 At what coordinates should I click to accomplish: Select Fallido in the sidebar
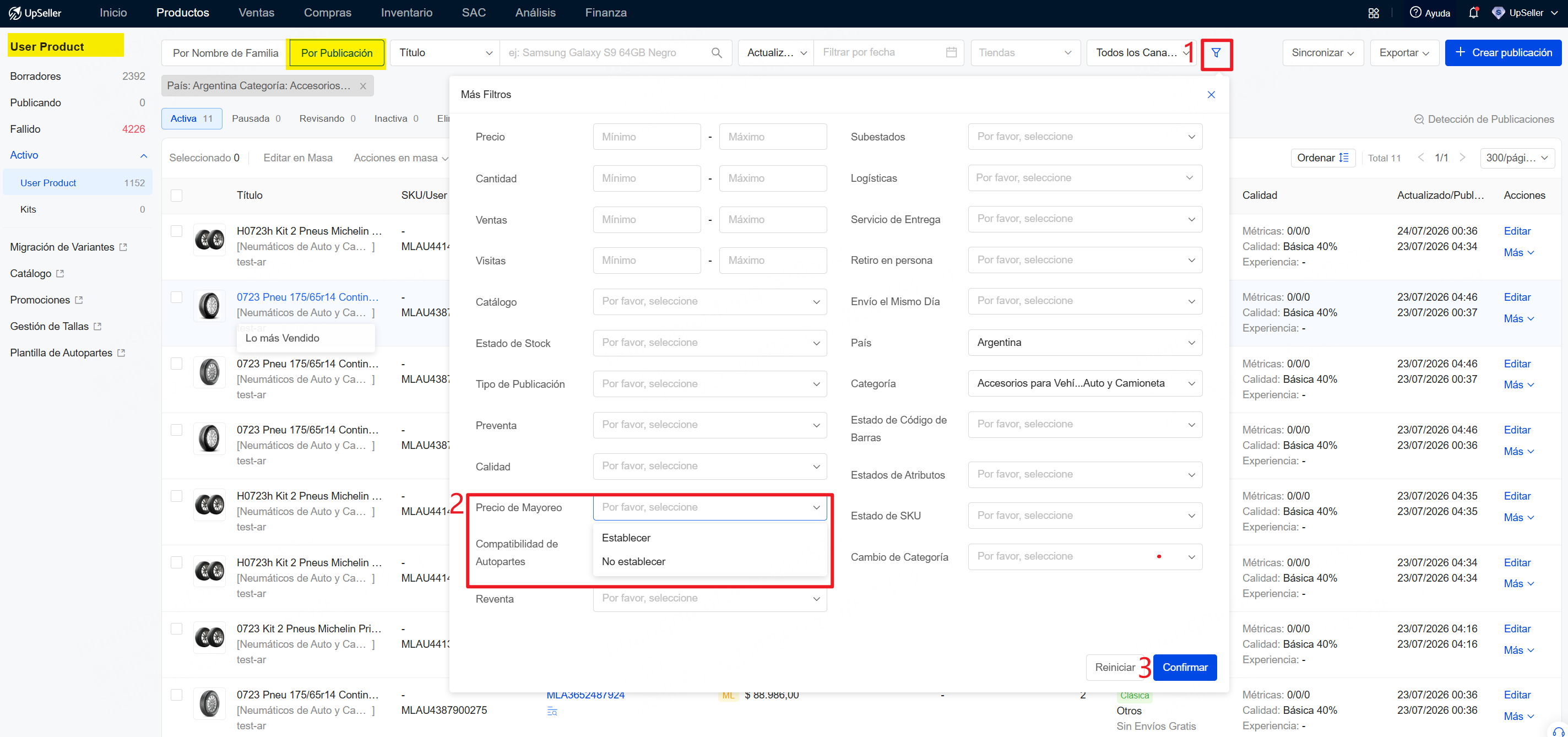tap(77, 129)
